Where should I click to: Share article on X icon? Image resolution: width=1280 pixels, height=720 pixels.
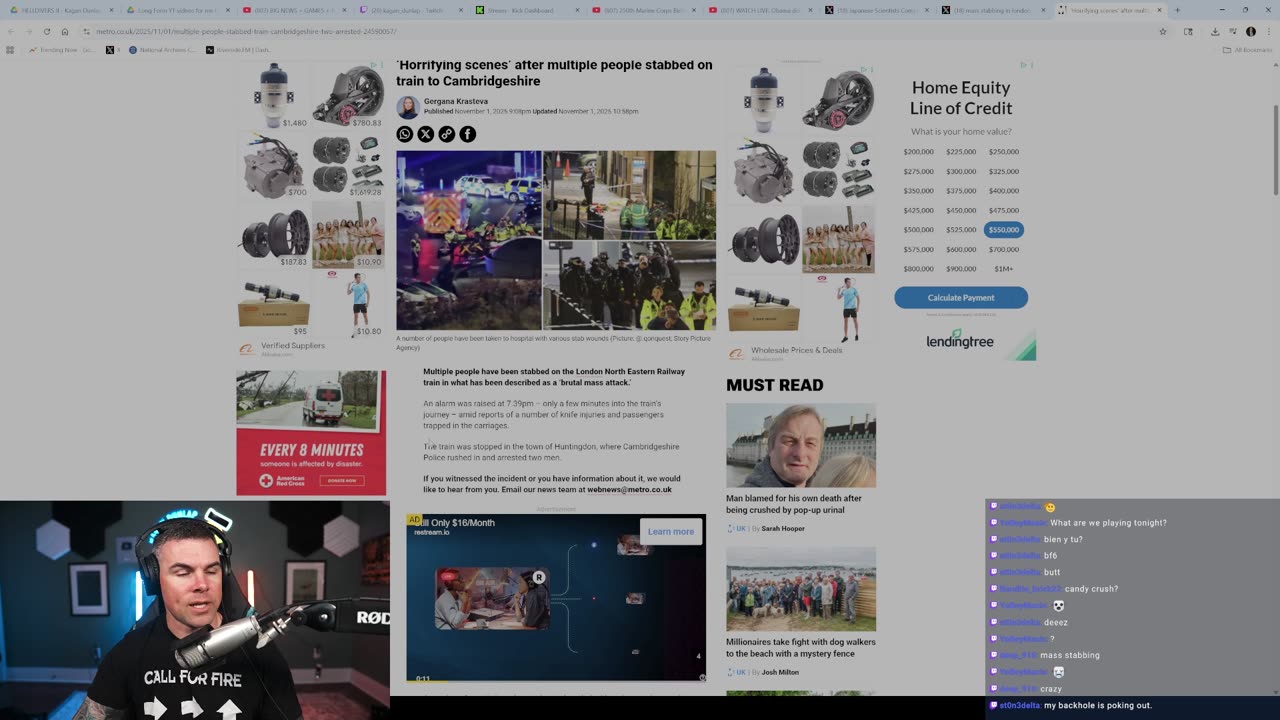426,134
